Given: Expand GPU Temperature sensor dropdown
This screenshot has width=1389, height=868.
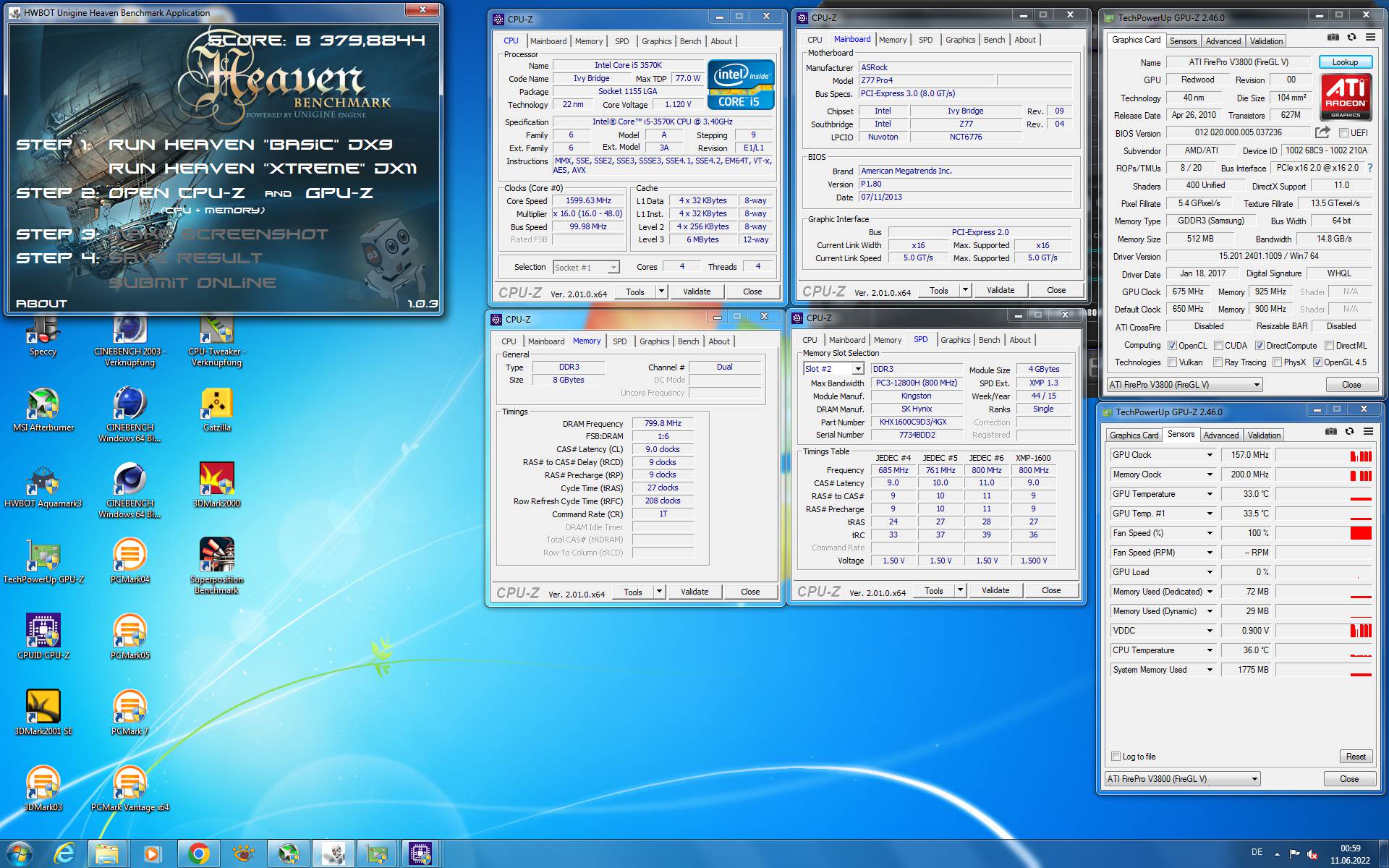Looking at the screenshot, I should (1209, 494).
